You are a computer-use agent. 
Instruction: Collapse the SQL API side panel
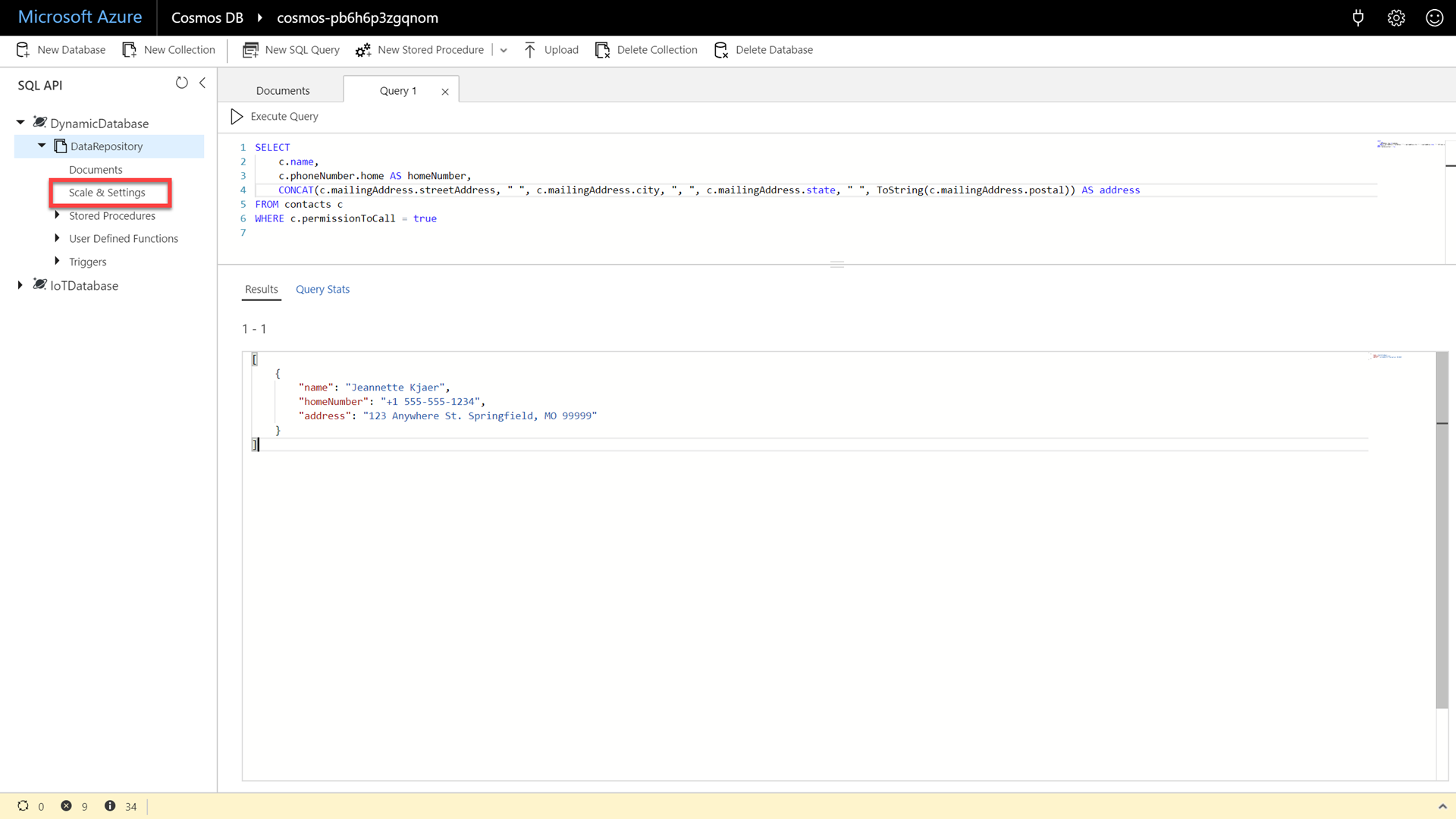point(202,83)
